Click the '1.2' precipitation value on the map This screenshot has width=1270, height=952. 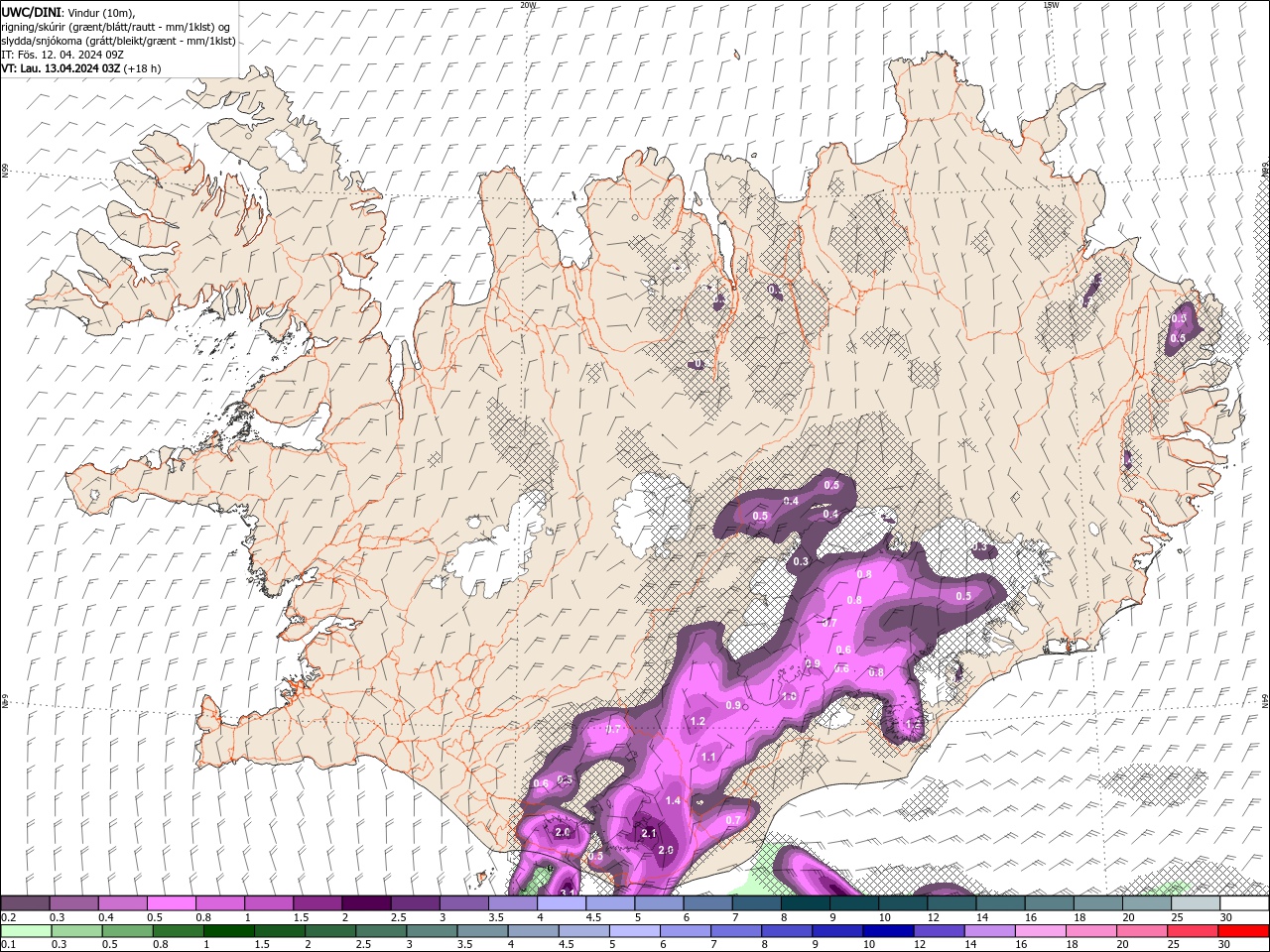click(x=698, y=721)
